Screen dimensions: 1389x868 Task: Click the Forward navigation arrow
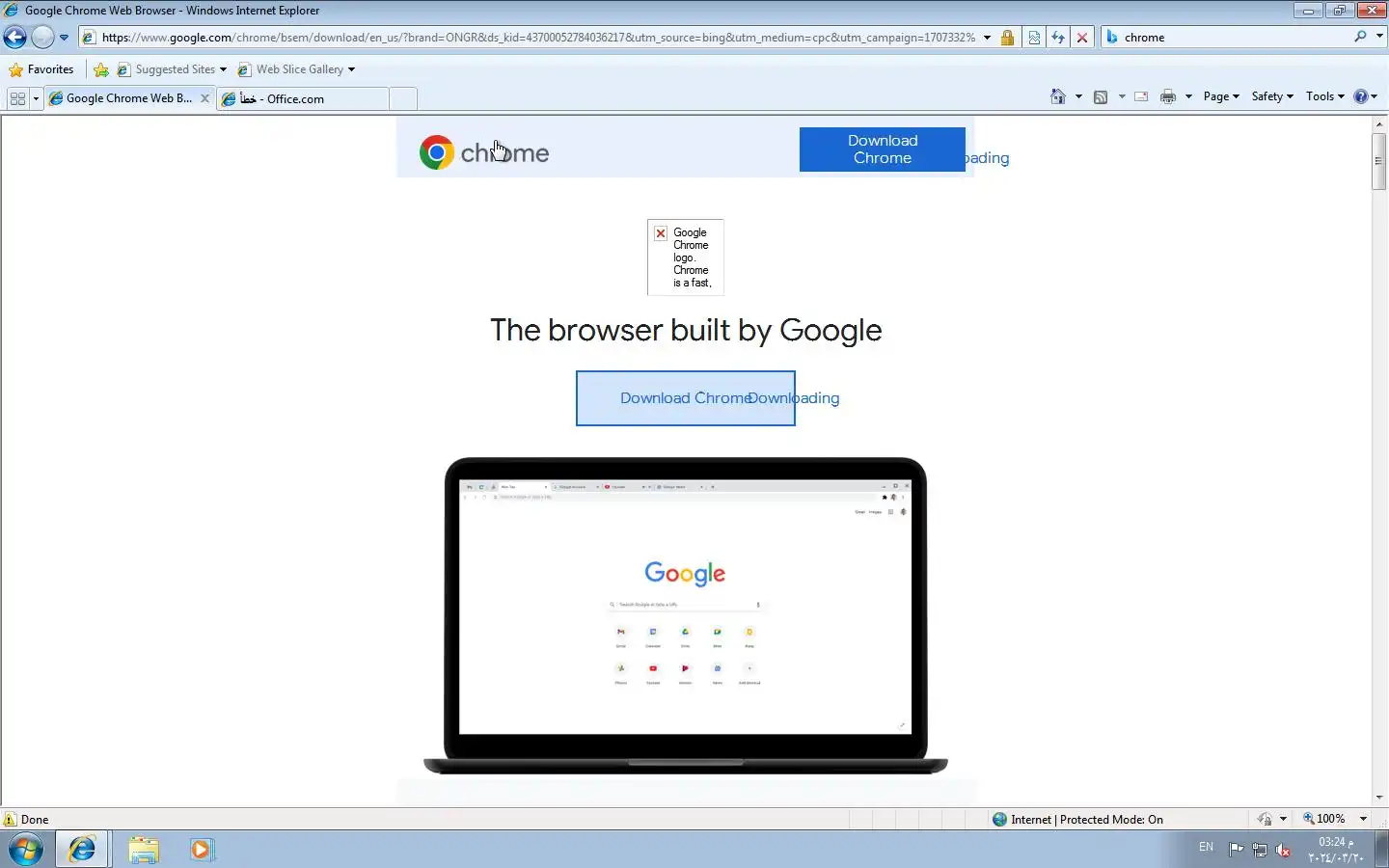click(x=42, y=38)
